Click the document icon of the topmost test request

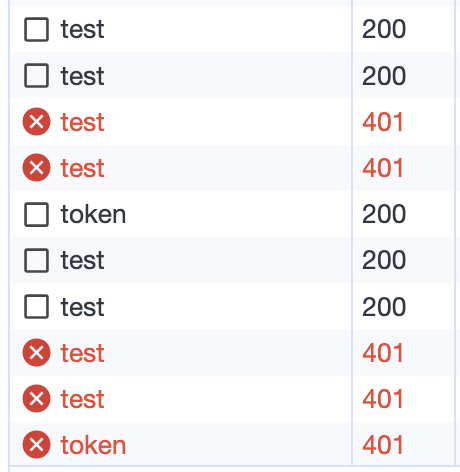click(37, 29)
